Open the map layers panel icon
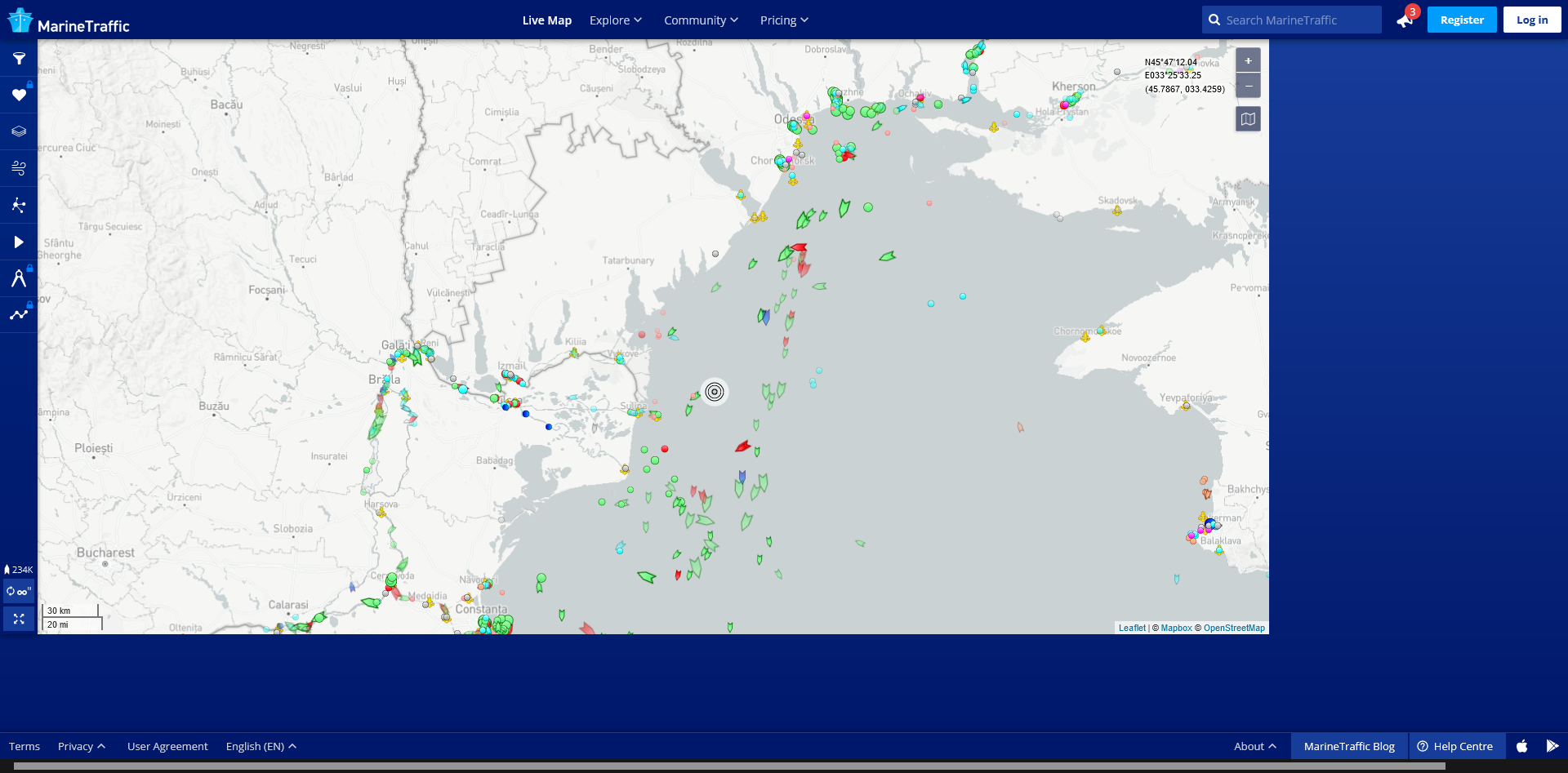Image resolution: width=1568 pixels, height=773 pixels. click(x=19, y=131)
